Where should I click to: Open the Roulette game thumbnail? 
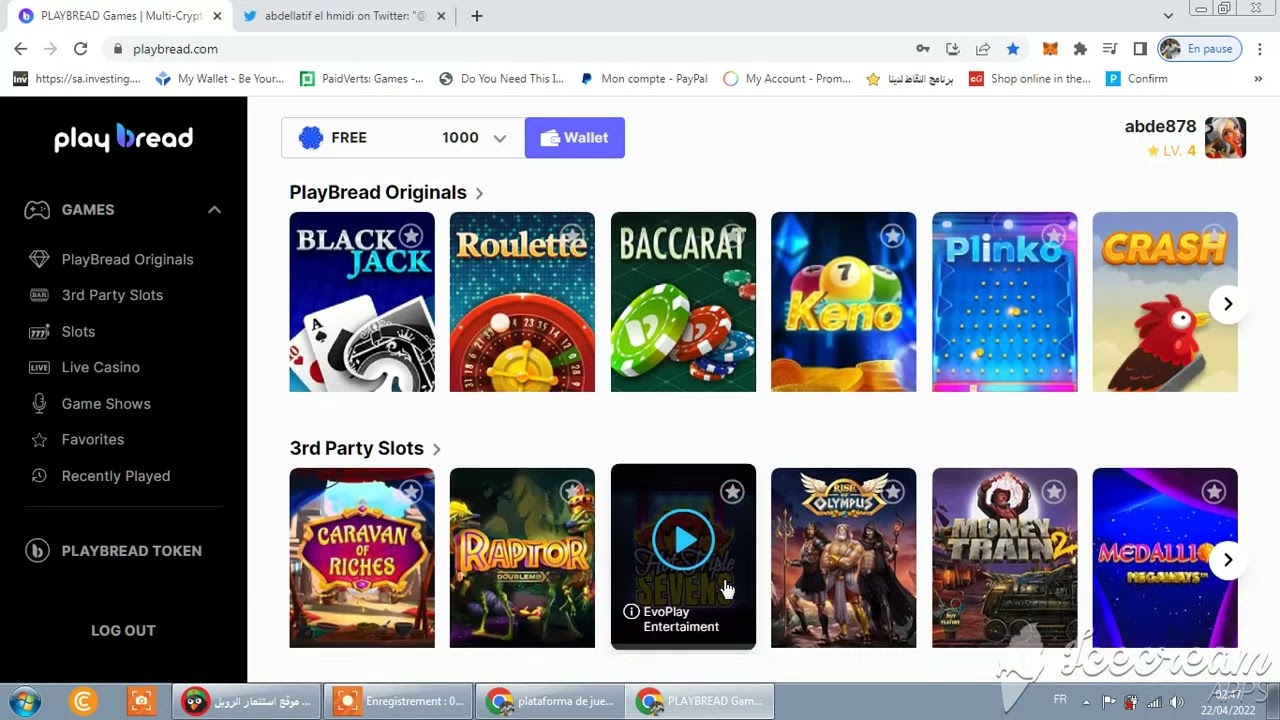click(522, 302)
